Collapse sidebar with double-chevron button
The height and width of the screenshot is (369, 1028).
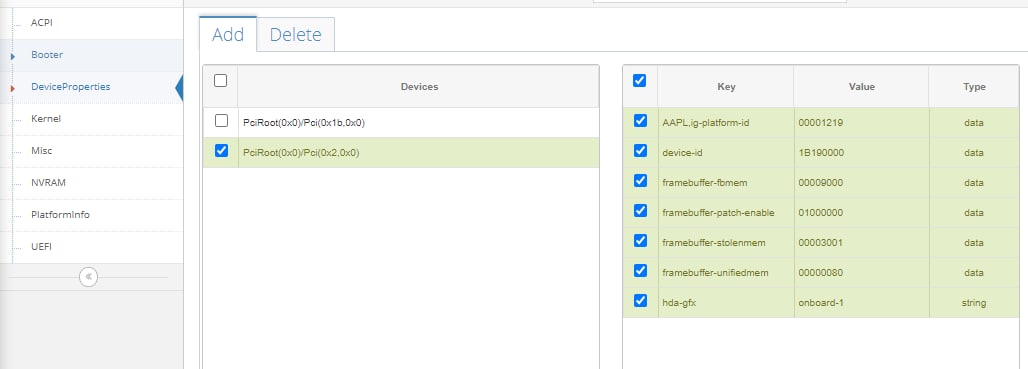pos(89,277)
